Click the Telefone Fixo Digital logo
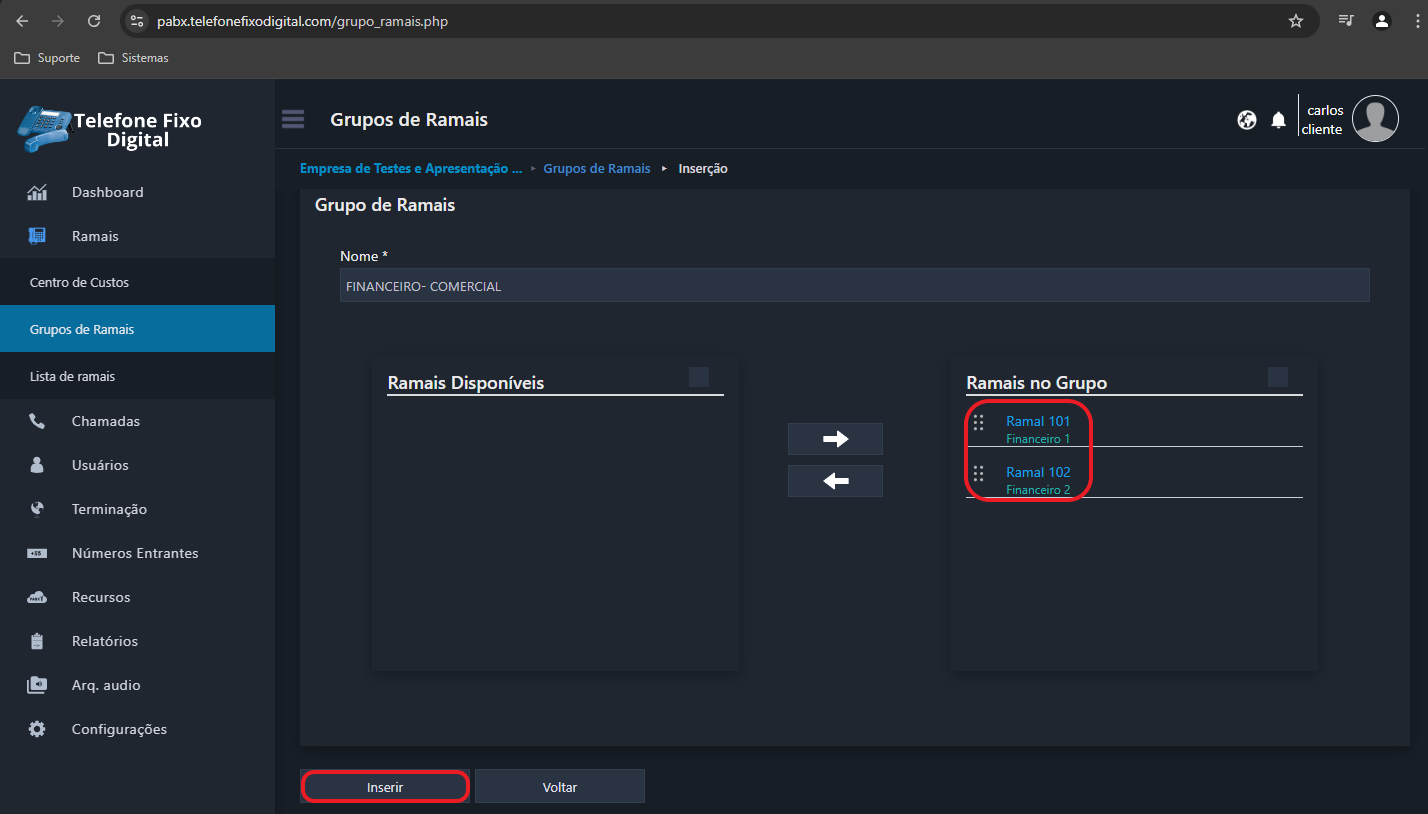Viewport: 1428px width, 814px height. [110, 129]
